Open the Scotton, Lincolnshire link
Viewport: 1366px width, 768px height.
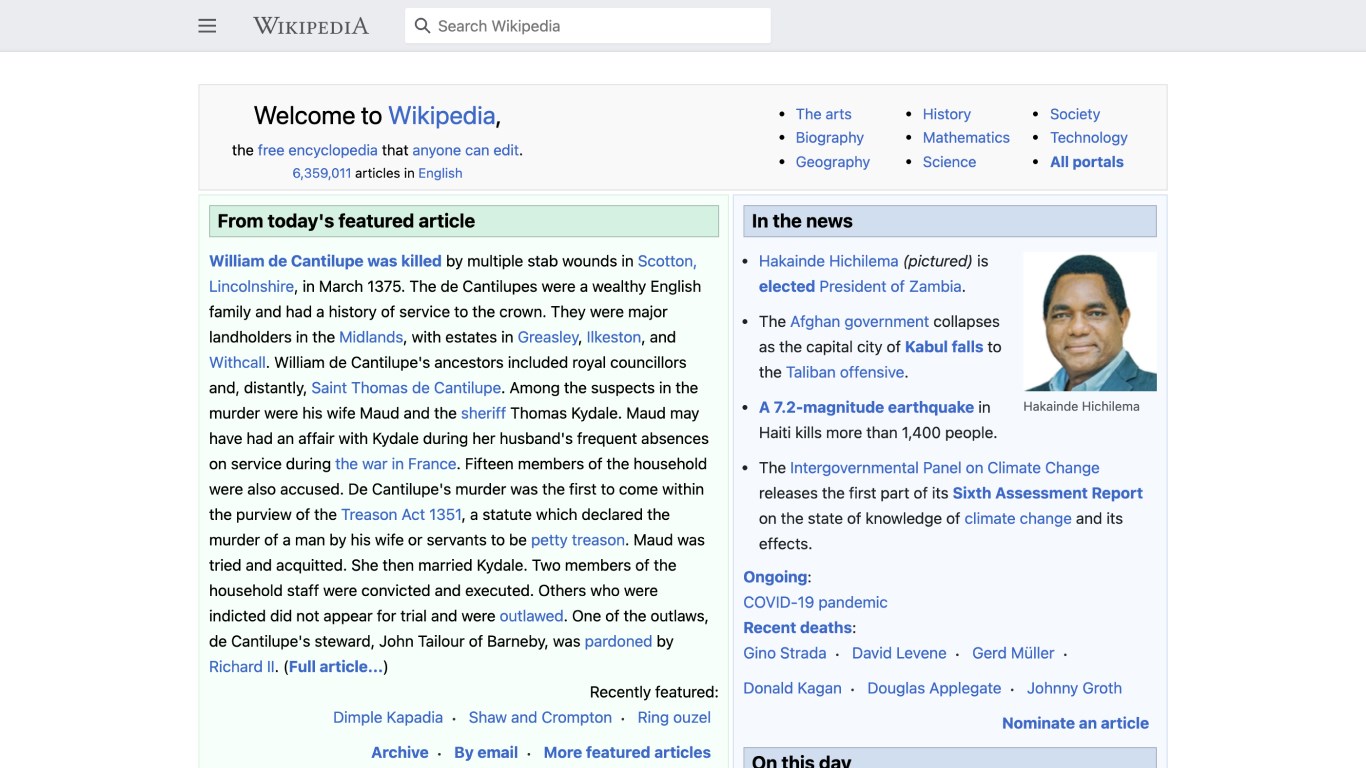(x=667, y=261)
